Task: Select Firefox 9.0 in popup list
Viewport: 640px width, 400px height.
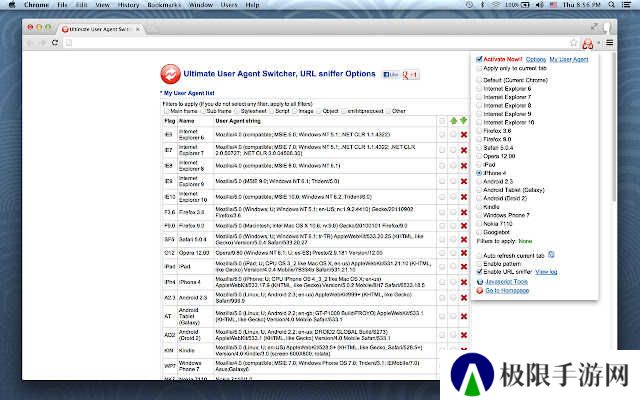Action: pyautogui.click(x=479, y=140)
